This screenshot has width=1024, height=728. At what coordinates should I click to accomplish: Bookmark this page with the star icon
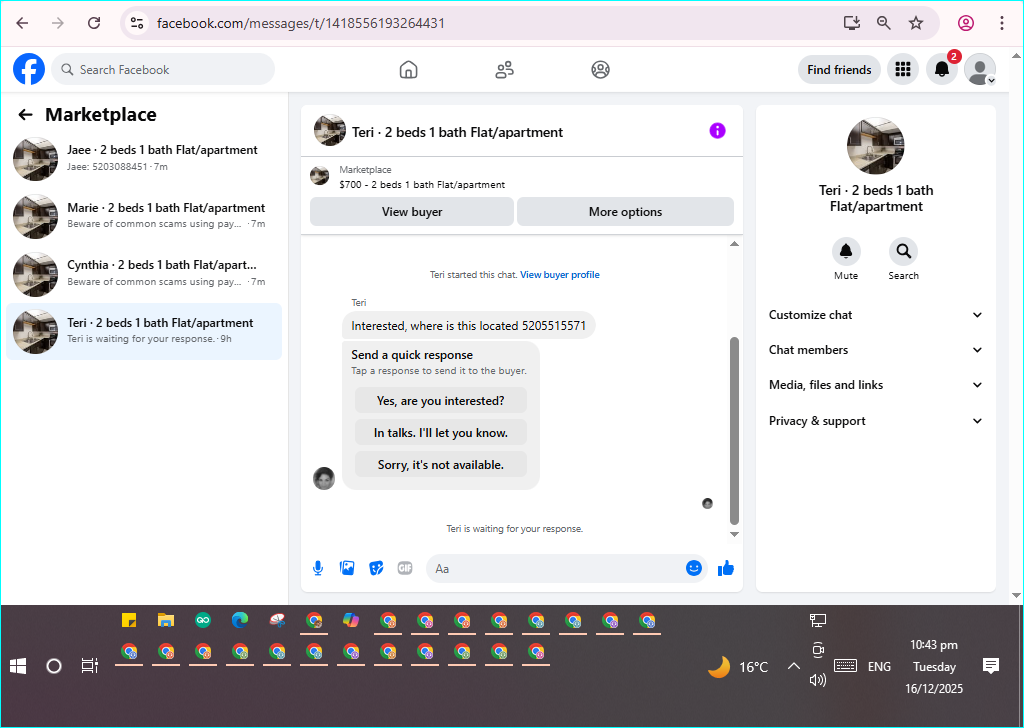click(x=916, y=24)
